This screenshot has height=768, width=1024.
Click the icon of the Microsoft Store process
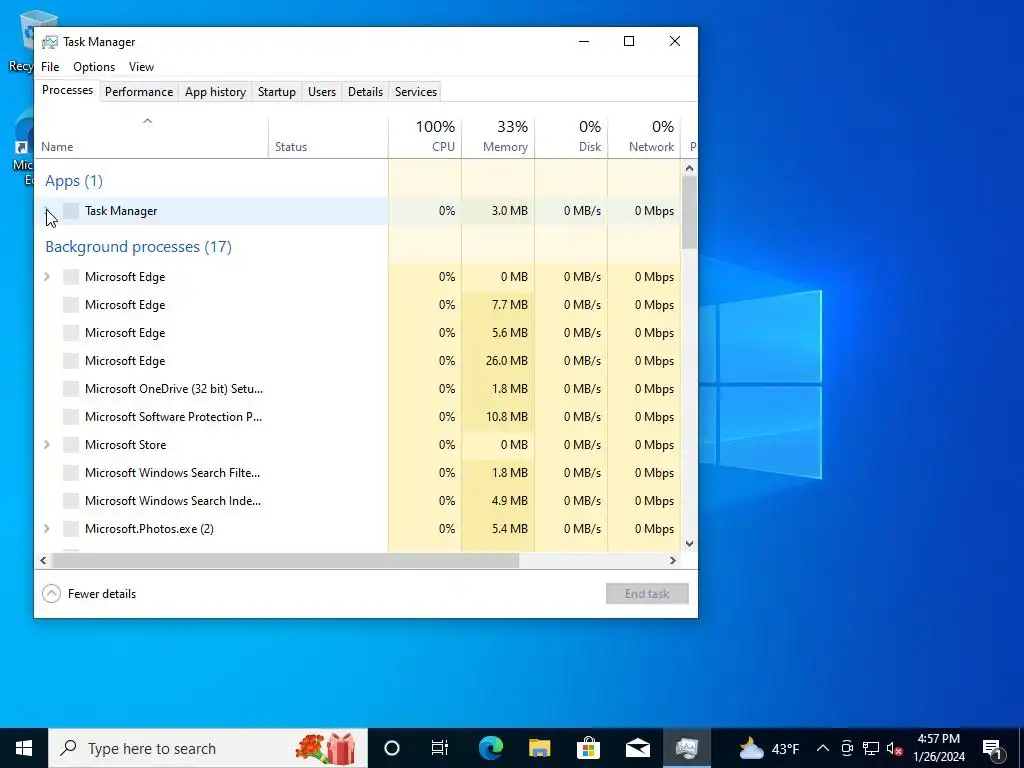[x=71, y=445]
